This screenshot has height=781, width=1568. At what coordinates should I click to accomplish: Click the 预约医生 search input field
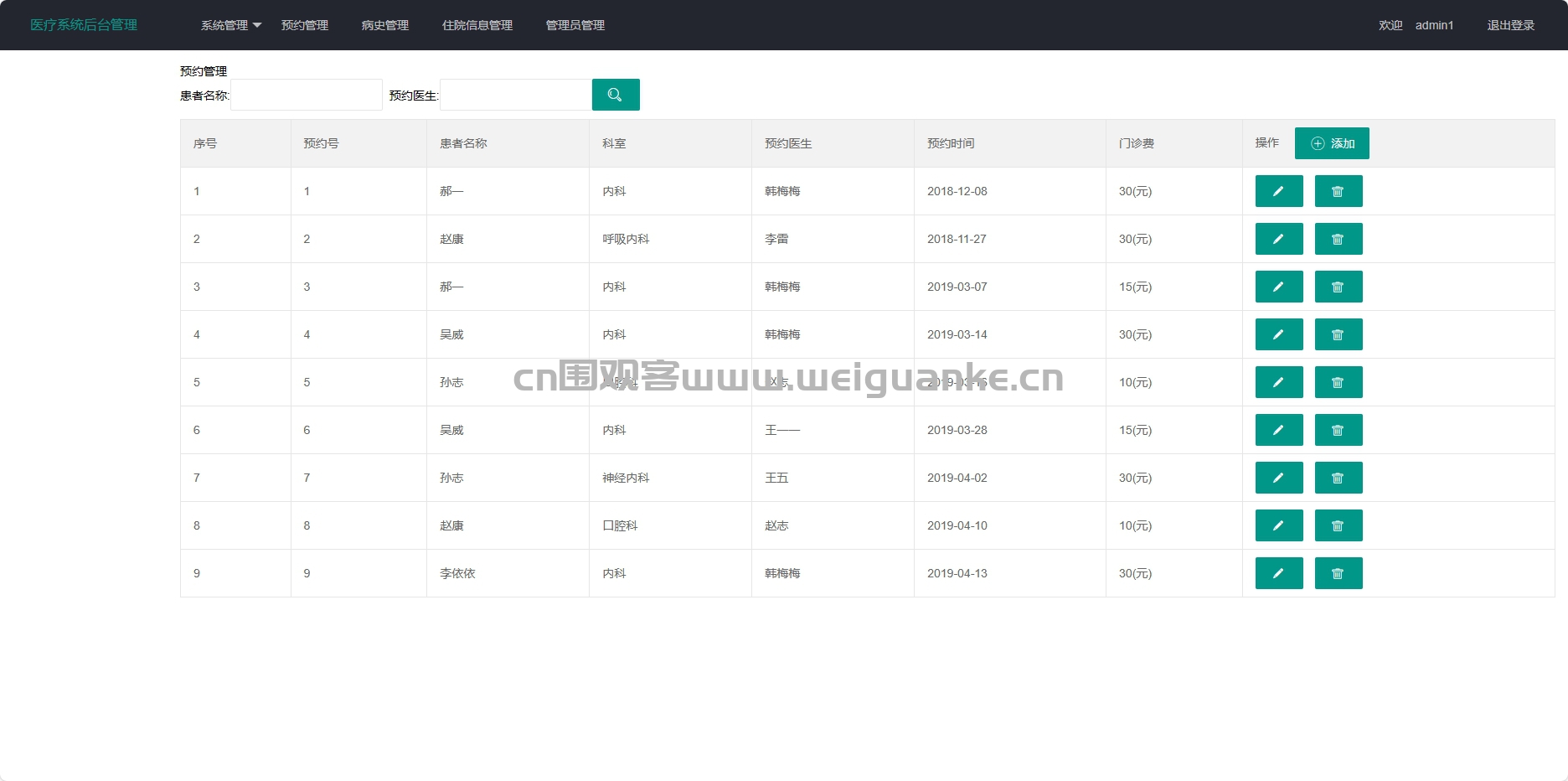pyautogui.click(x=515, y=95)
